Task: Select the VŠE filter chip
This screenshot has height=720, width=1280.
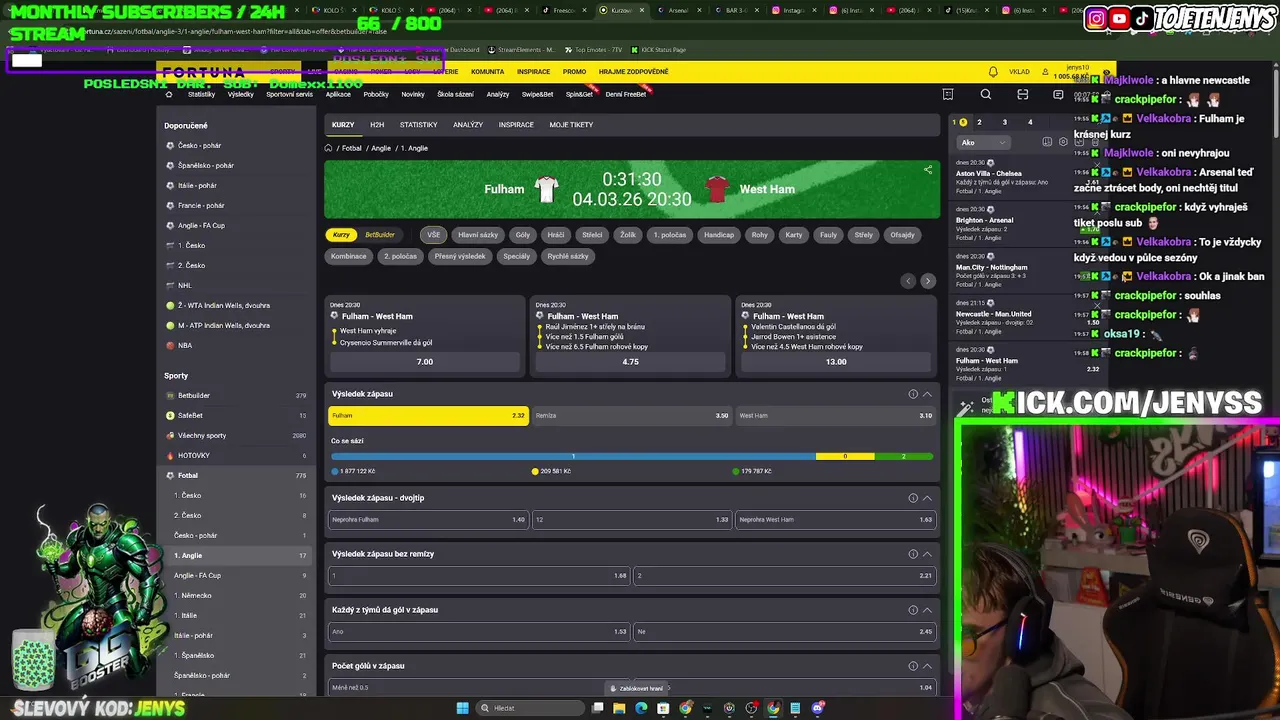Action: (x=433, y=235)
